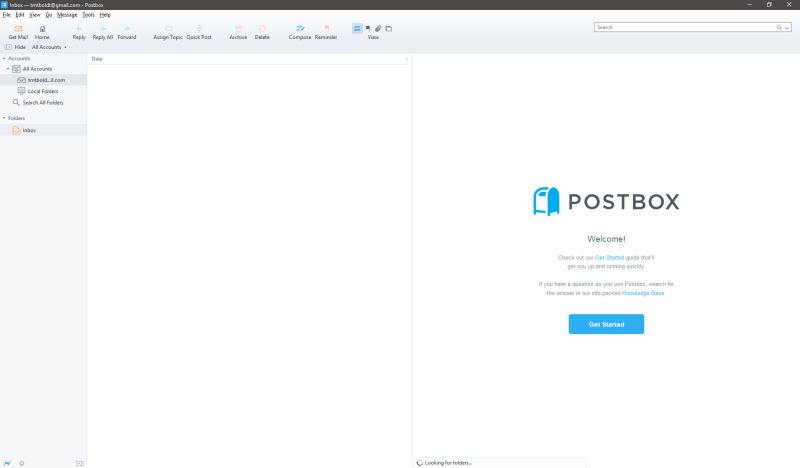The width and height of the screenshot is (800, 468).
Task: Click the Get Mail toolbar icon
Action: click(x=18, y=29)
